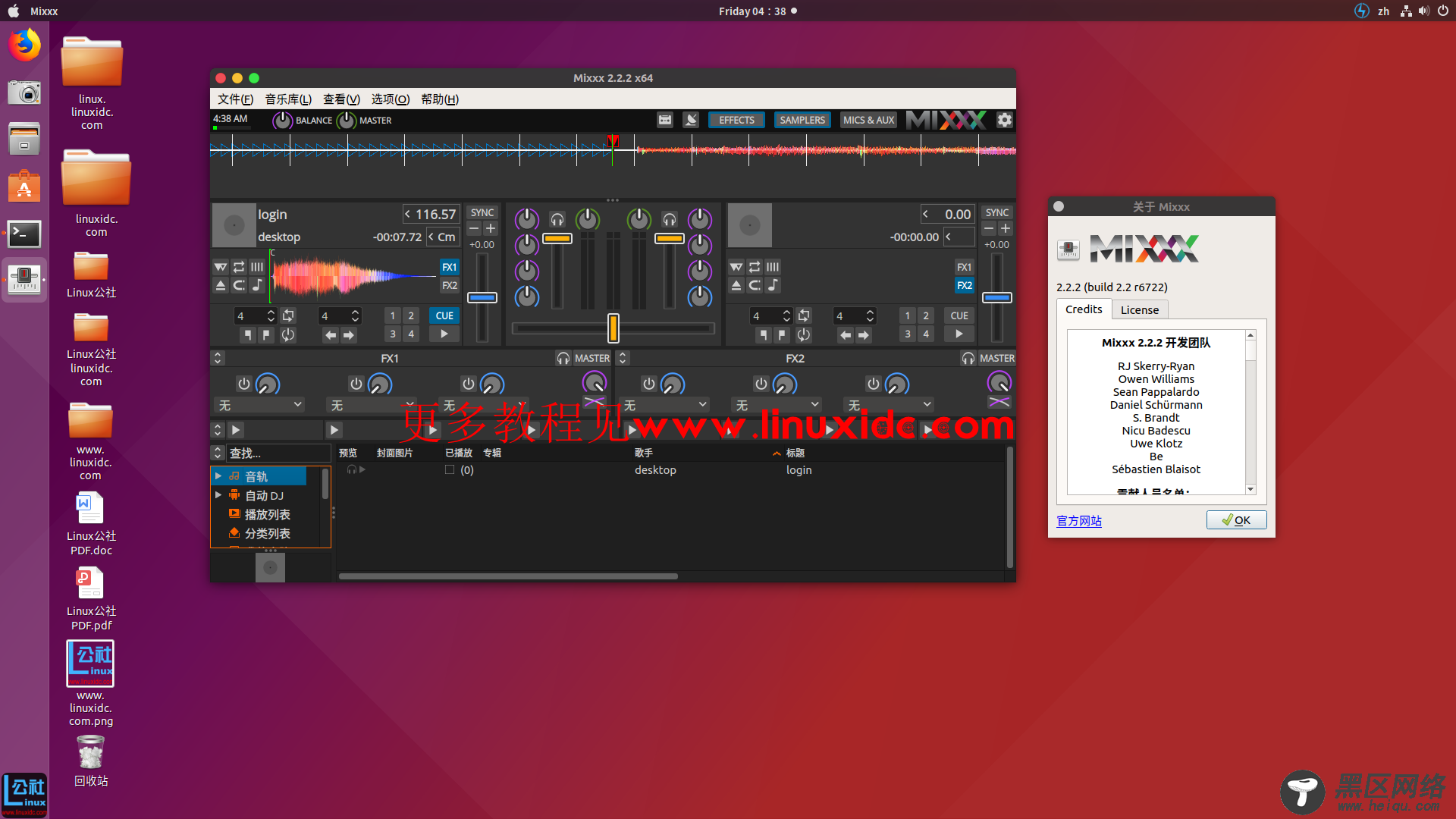
Task: Beatjump backward on left deck
Action: [x=331, y=334]
